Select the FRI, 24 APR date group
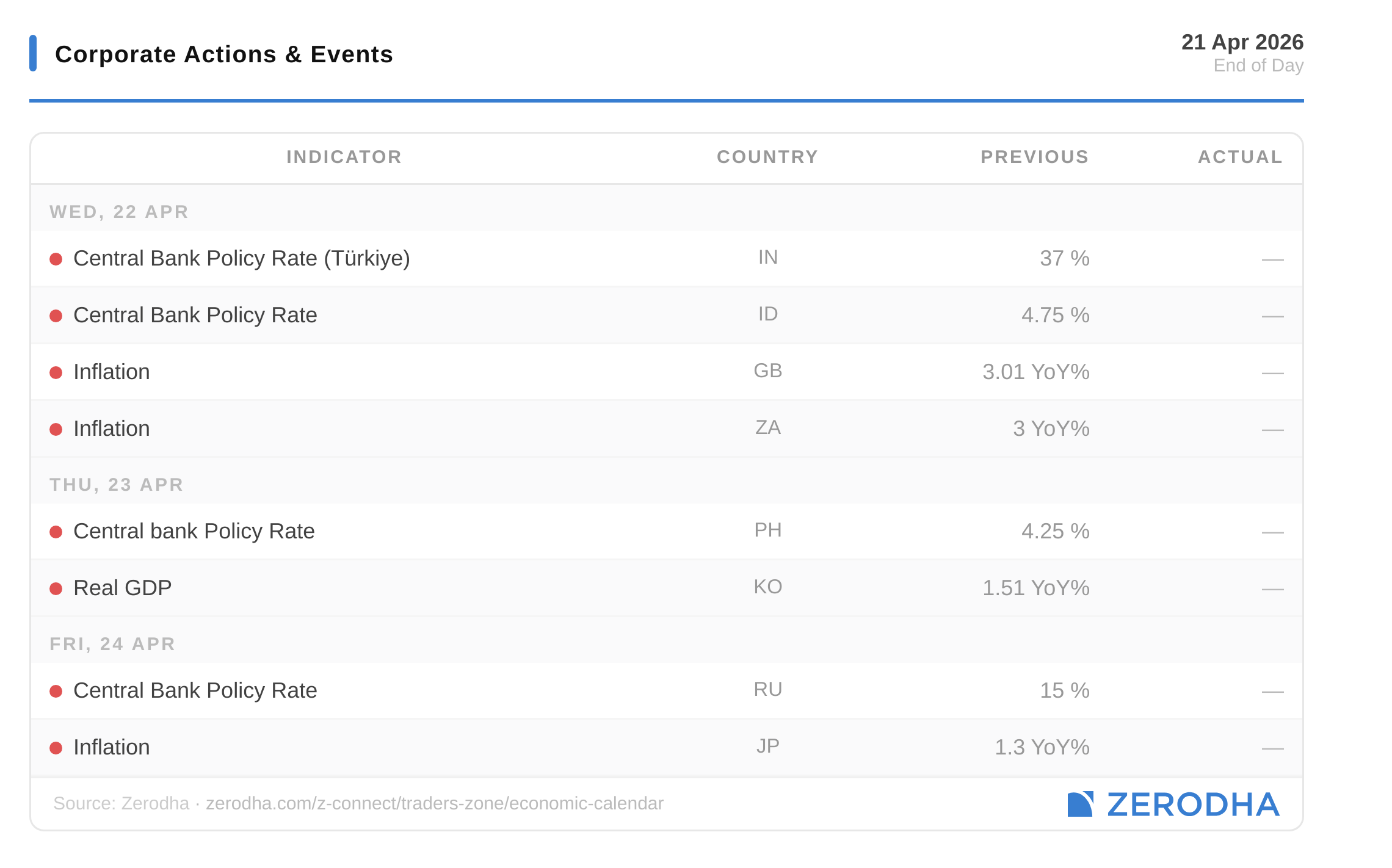 click(x=112, y=644)
